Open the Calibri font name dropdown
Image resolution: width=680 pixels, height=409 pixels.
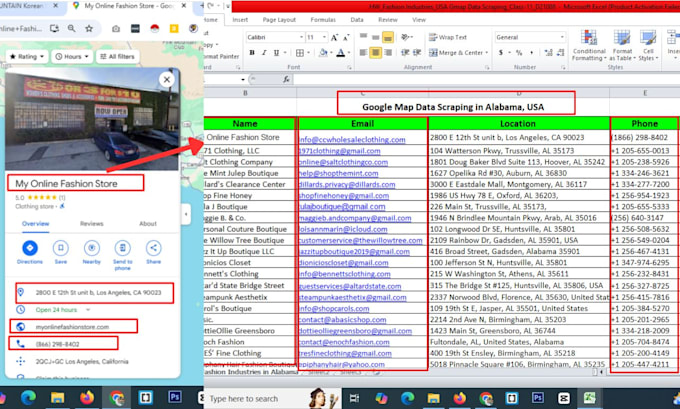coord(301,37)
